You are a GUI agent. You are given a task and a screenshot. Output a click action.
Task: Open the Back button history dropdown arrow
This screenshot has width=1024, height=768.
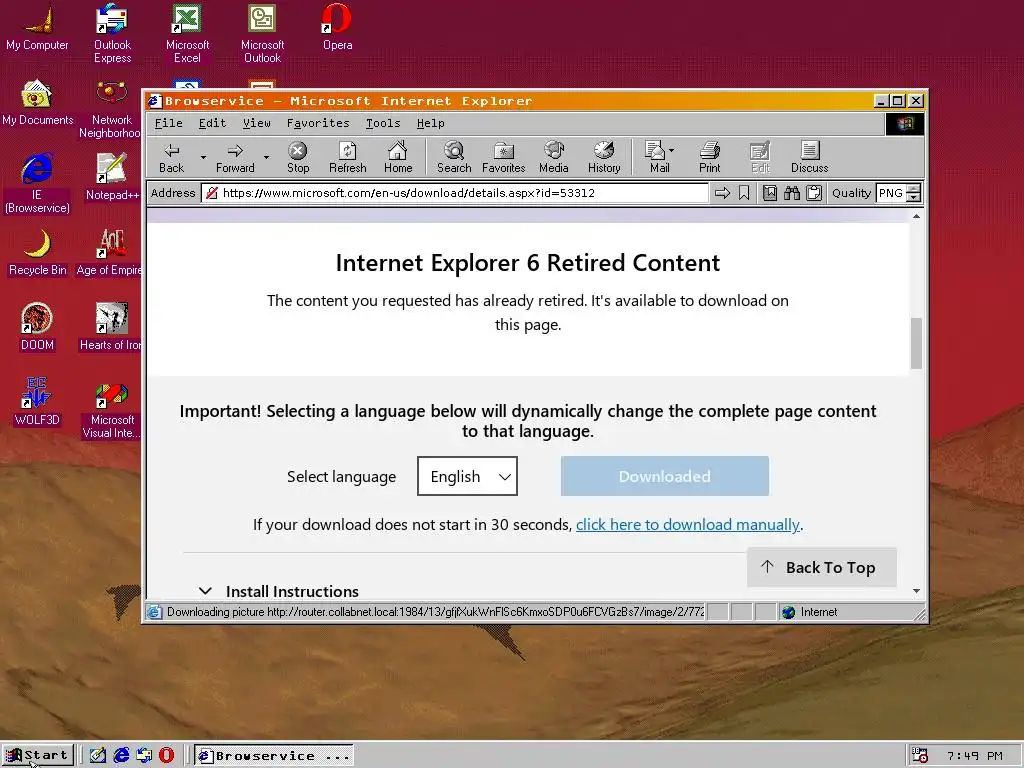tap(203, 157)
